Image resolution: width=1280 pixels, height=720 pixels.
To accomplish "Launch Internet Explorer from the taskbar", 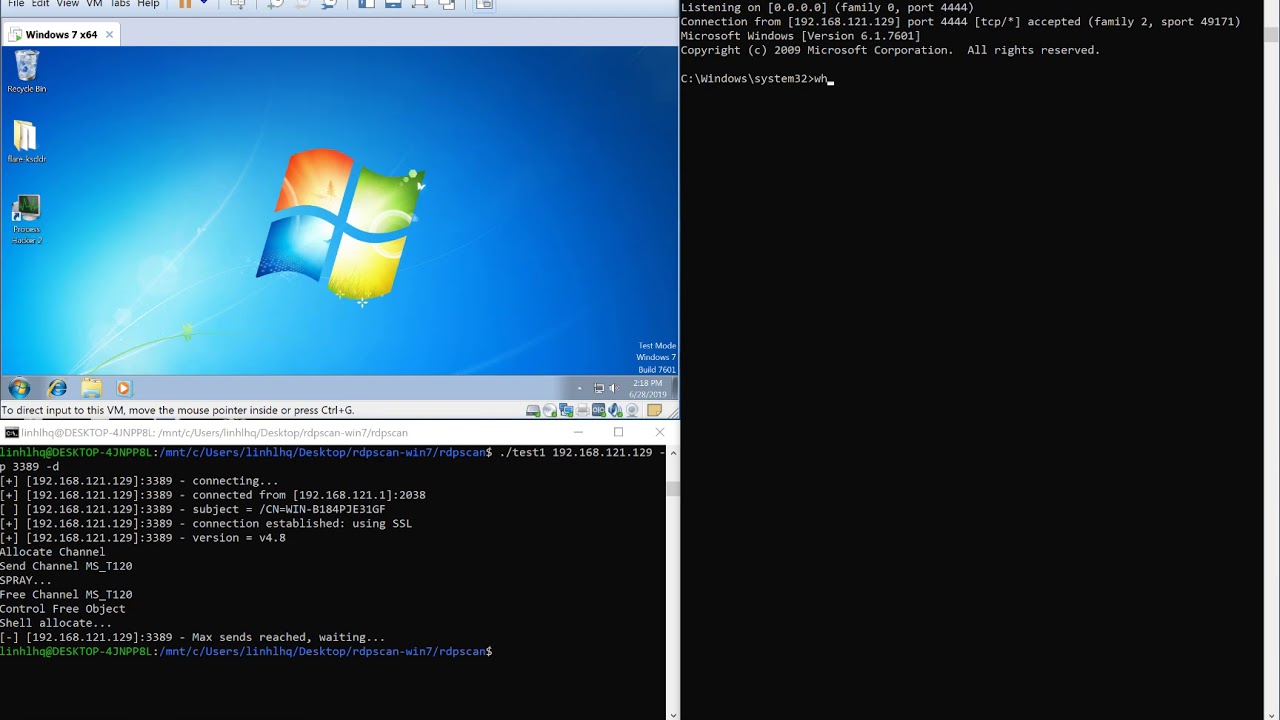I will pos(57,388).
